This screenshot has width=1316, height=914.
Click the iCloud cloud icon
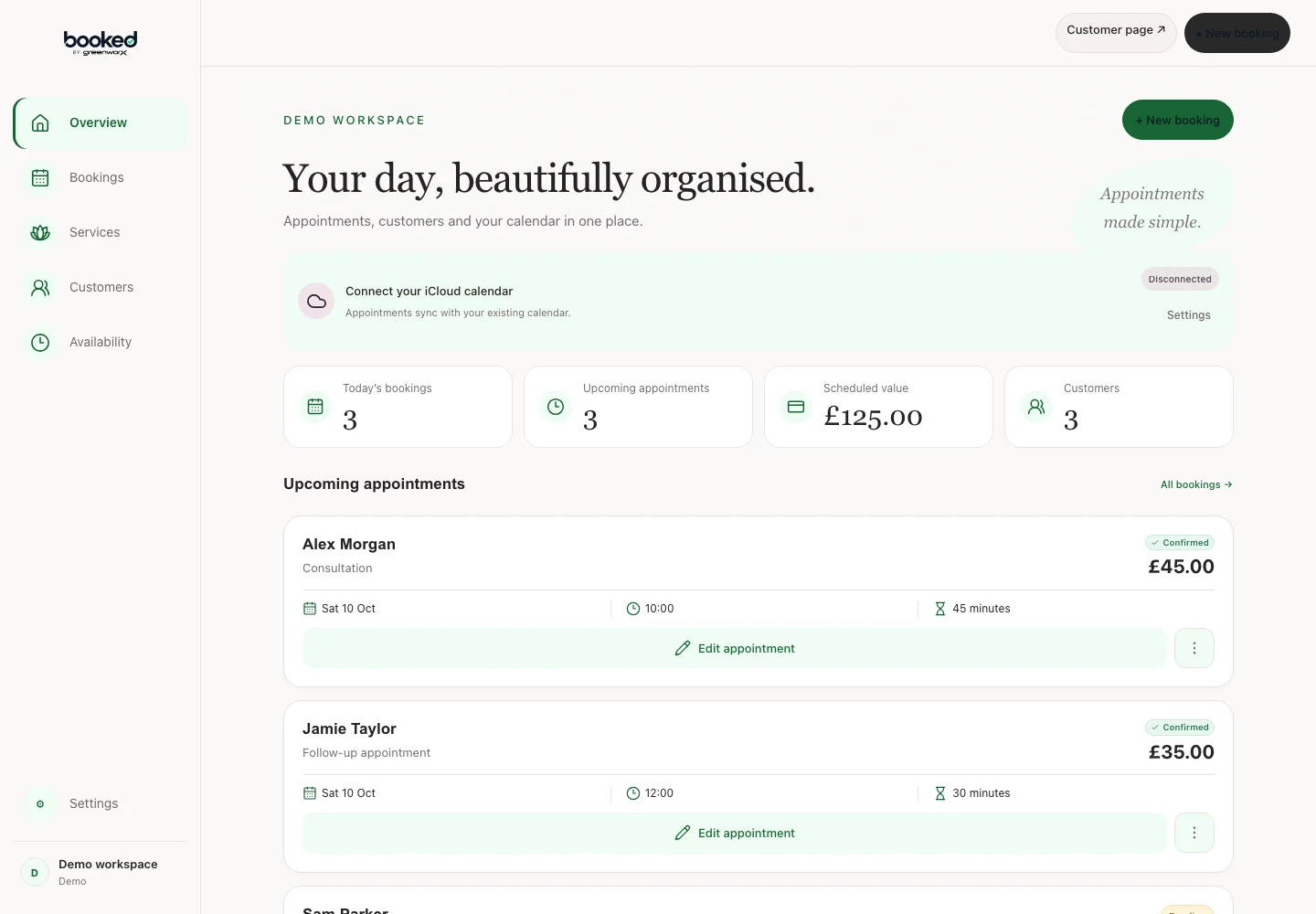click(x=316, y=301)
